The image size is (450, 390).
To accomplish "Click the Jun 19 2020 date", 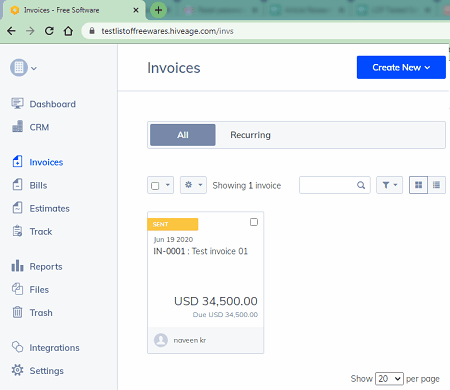I will point(173,239).
